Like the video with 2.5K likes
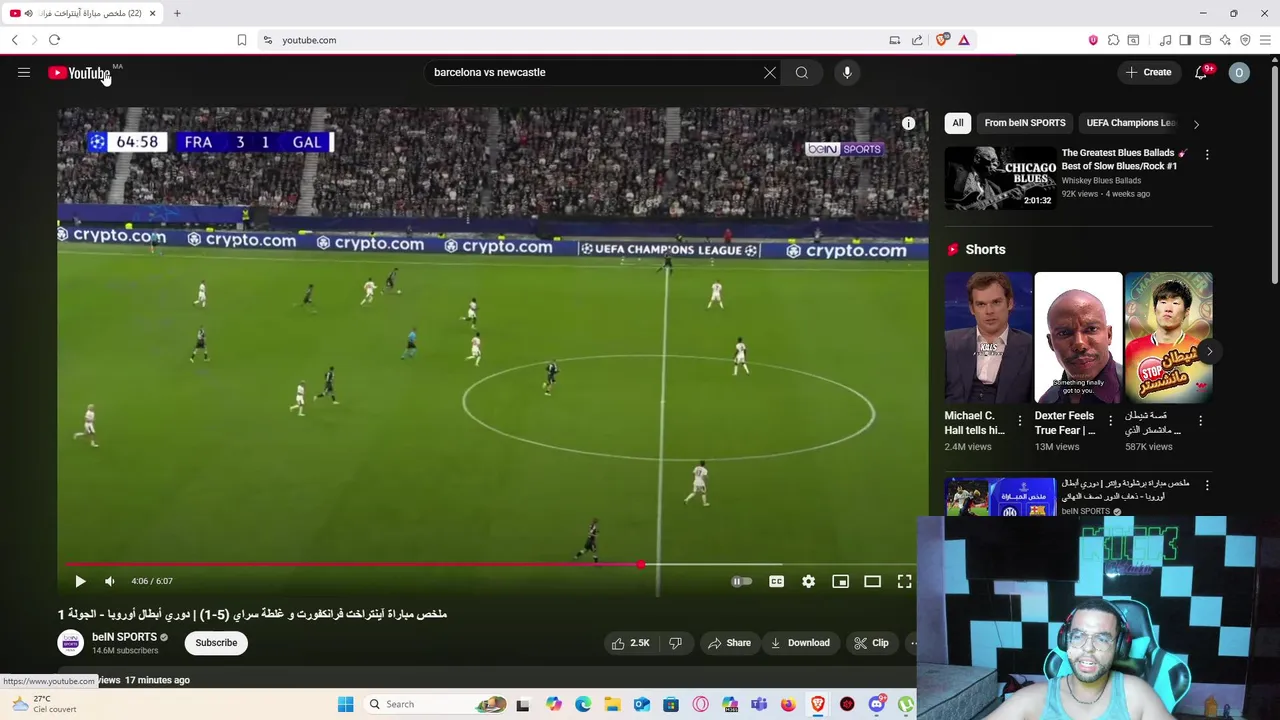 point(631,643)
